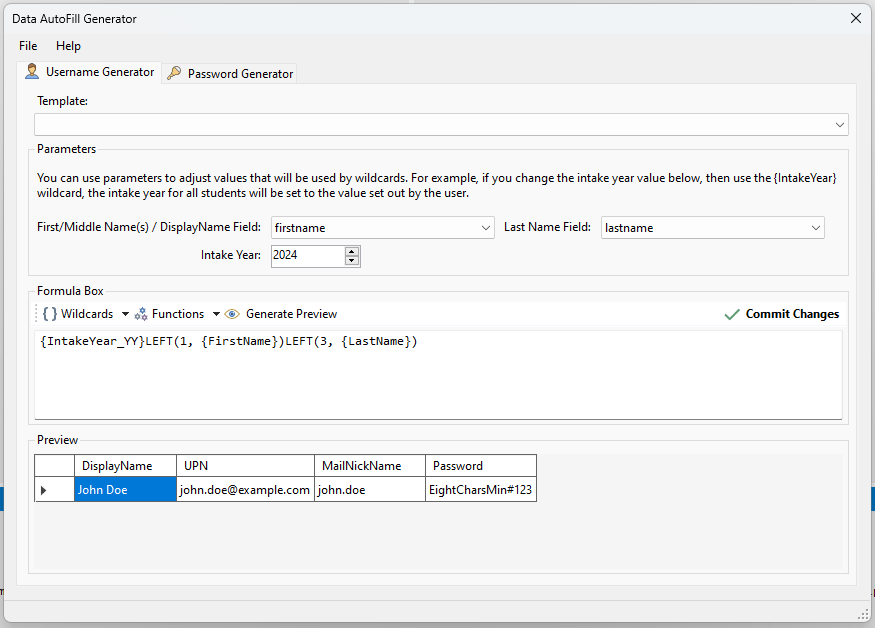
Task: Expand the Template dropdown
Action: pos(839,125)
